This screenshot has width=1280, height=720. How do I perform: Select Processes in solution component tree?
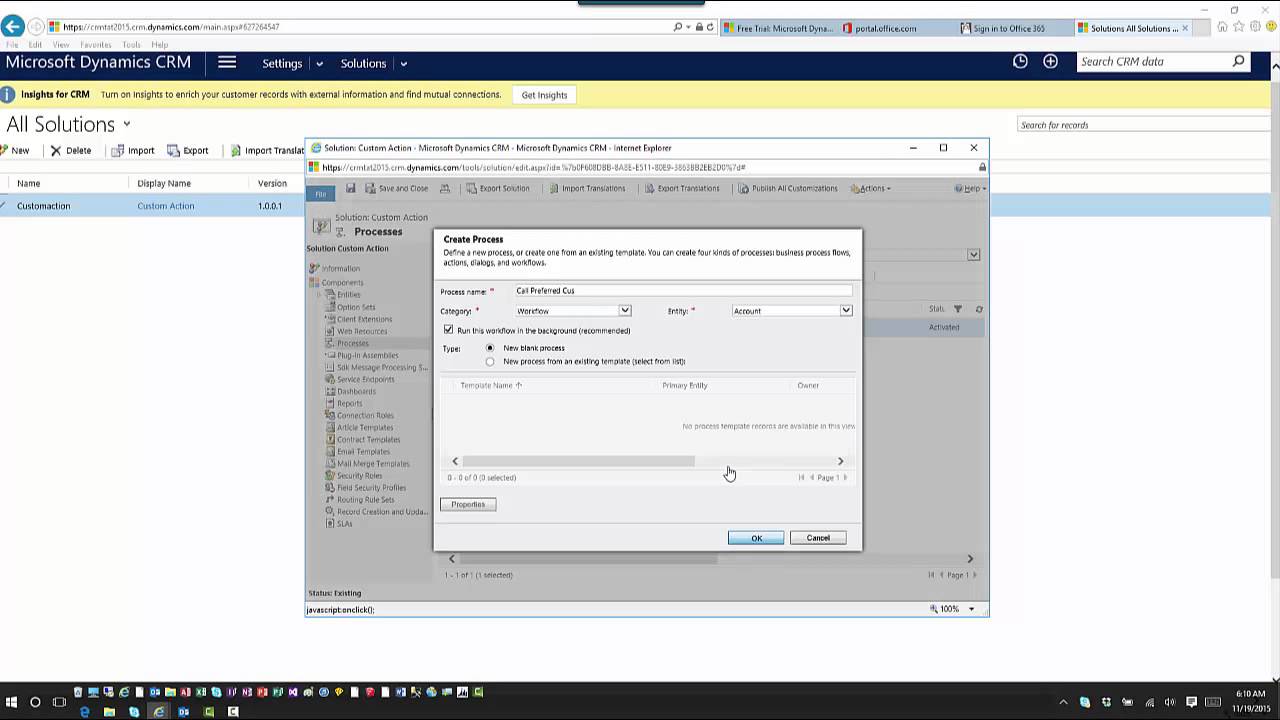click(x=352, y=343)
